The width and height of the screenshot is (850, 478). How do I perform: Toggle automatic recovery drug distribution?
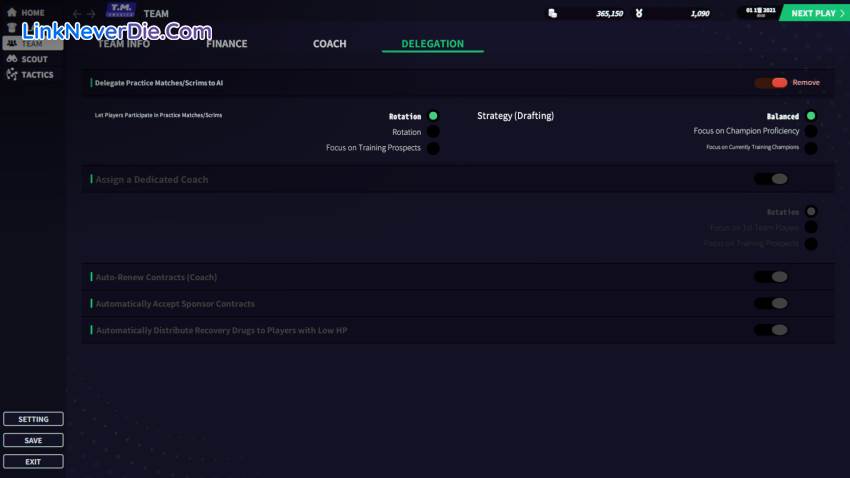(771, 330)
